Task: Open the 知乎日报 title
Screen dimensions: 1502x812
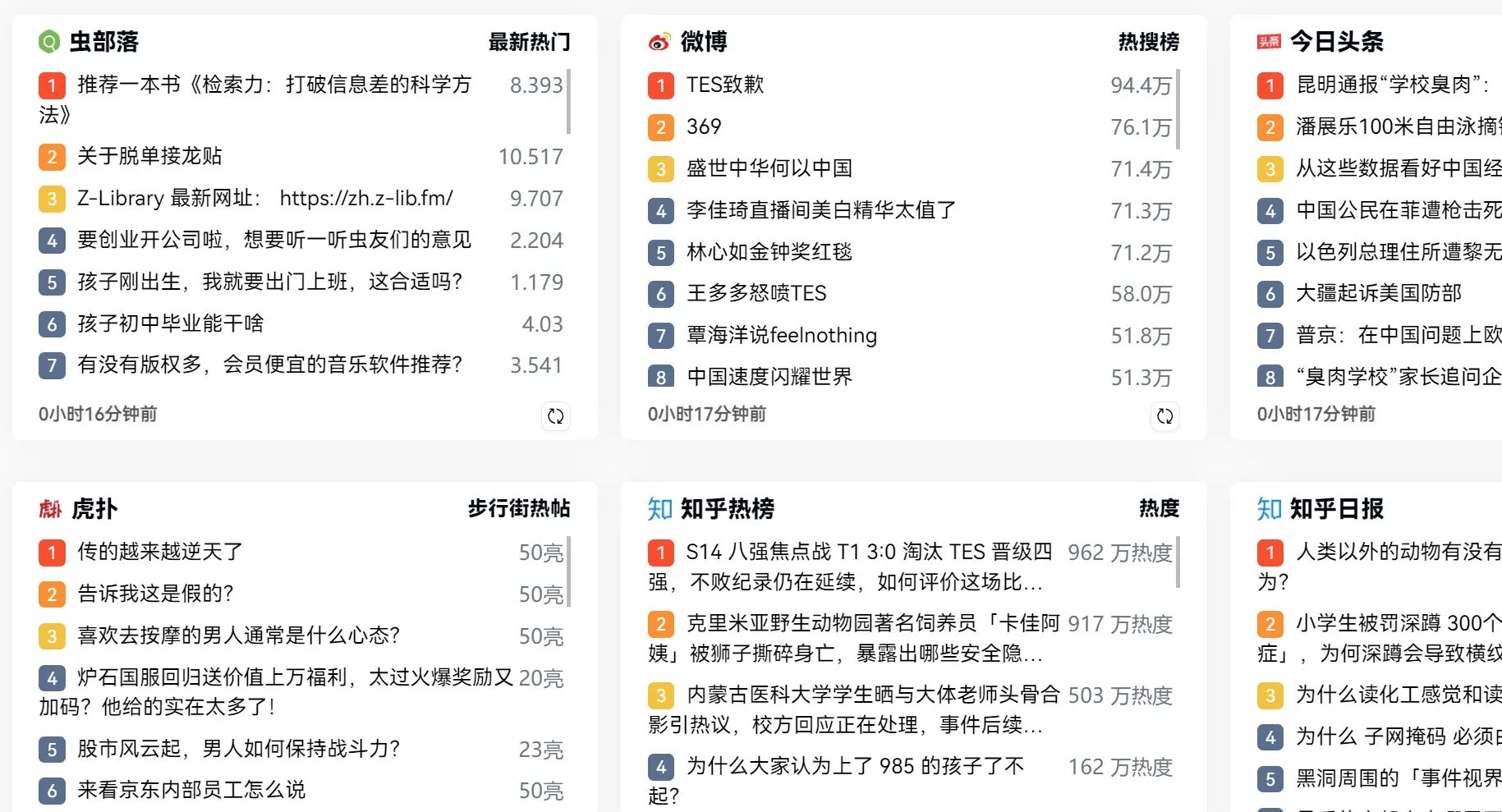Action: (1337, 509)
